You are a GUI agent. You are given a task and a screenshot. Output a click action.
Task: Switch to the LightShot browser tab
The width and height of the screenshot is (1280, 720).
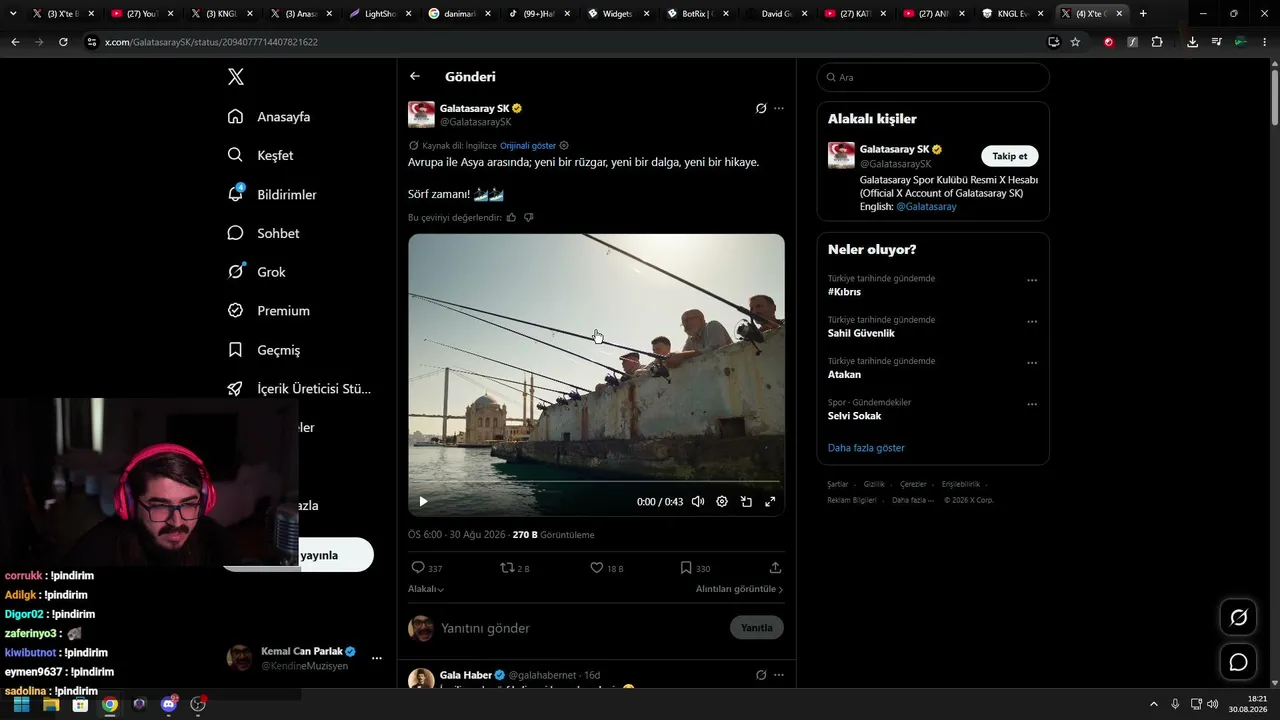[381, 14]
